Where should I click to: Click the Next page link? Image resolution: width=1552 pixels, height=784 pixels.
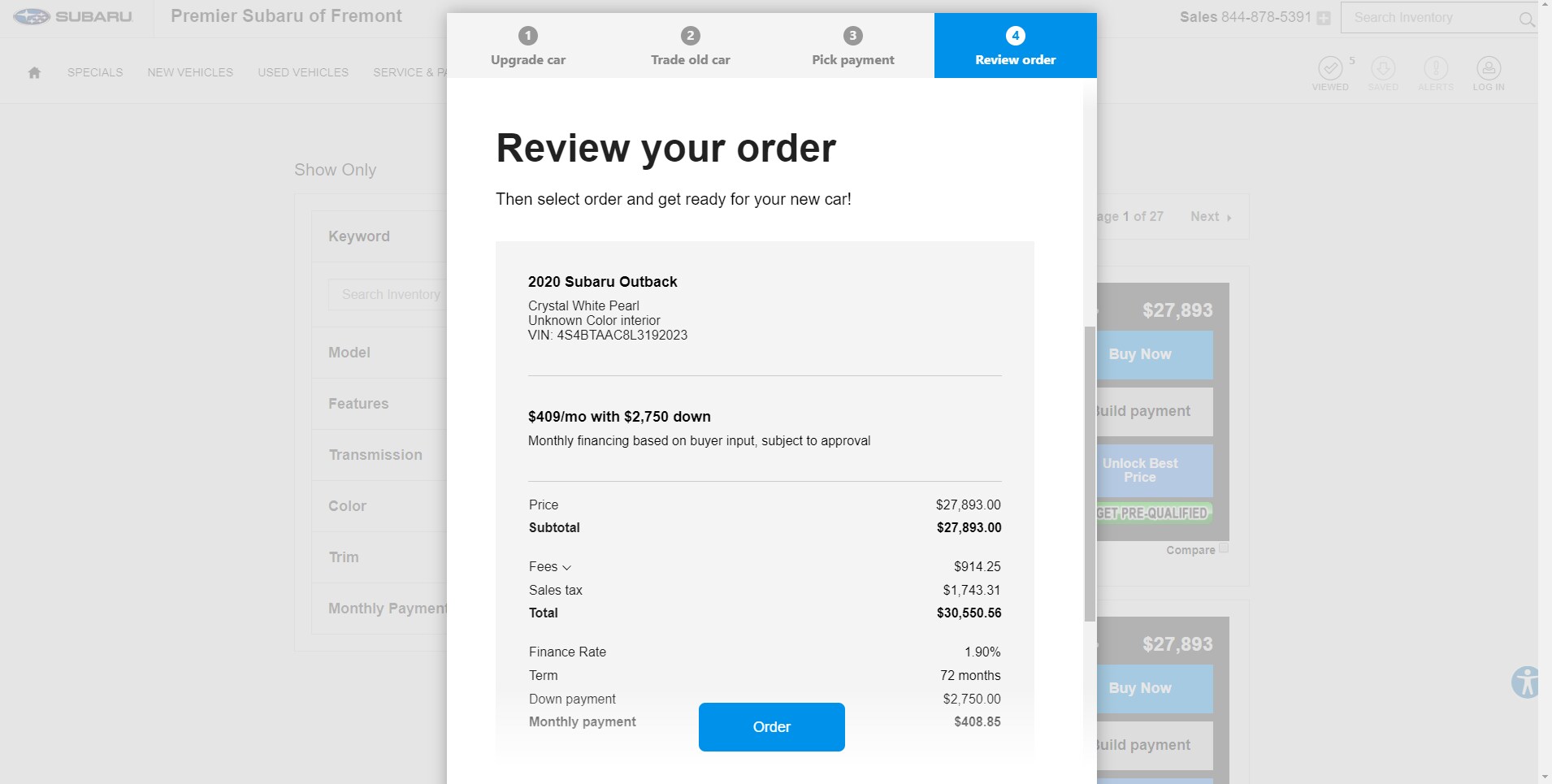click(x=1211, y=217)
